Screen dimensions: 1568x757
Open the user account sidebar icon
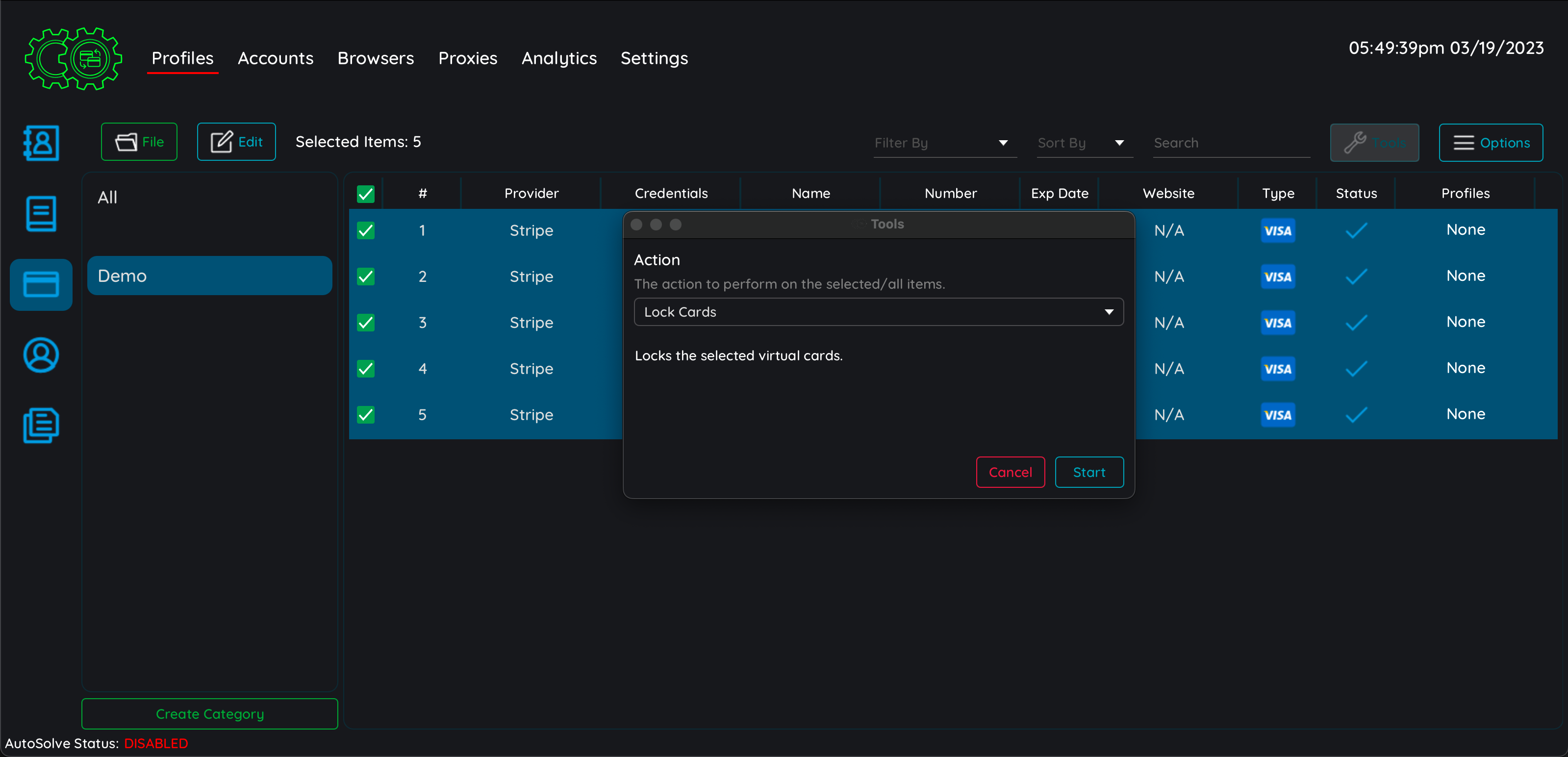click(41, 355)
